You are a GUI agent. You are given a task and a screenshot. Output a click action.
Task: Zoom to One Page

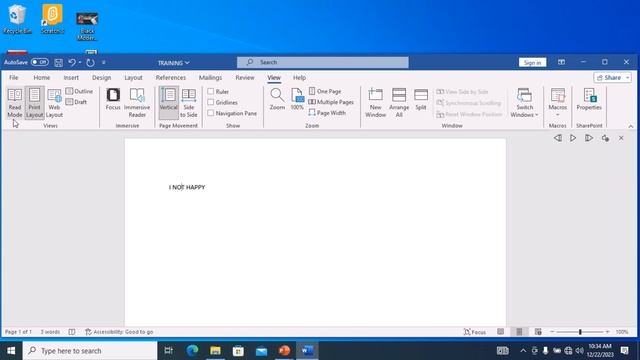point(325,91)
